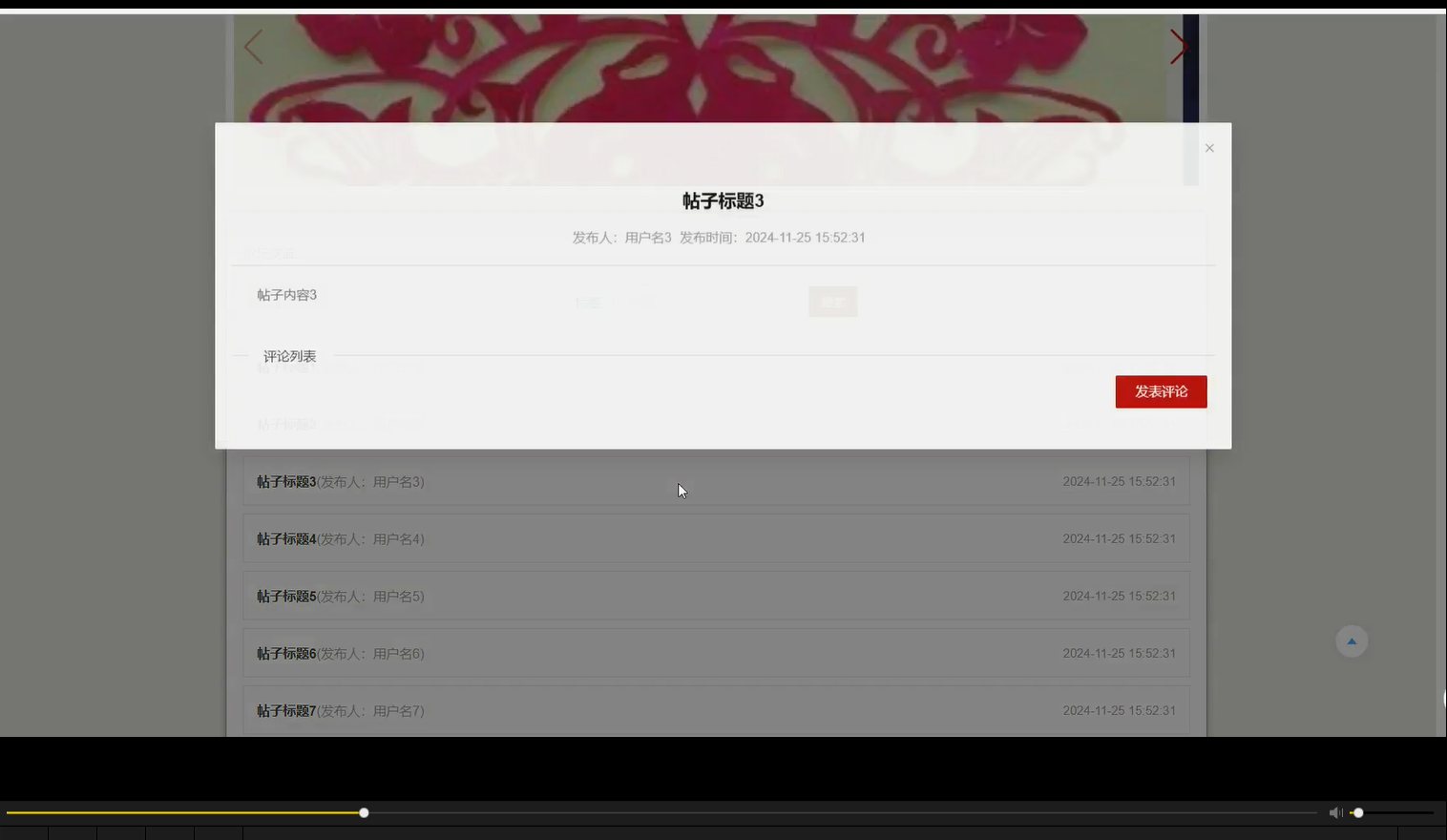Click the 评论列表 heading
This screenshot has height=840, width=1447.
(289, 356)
